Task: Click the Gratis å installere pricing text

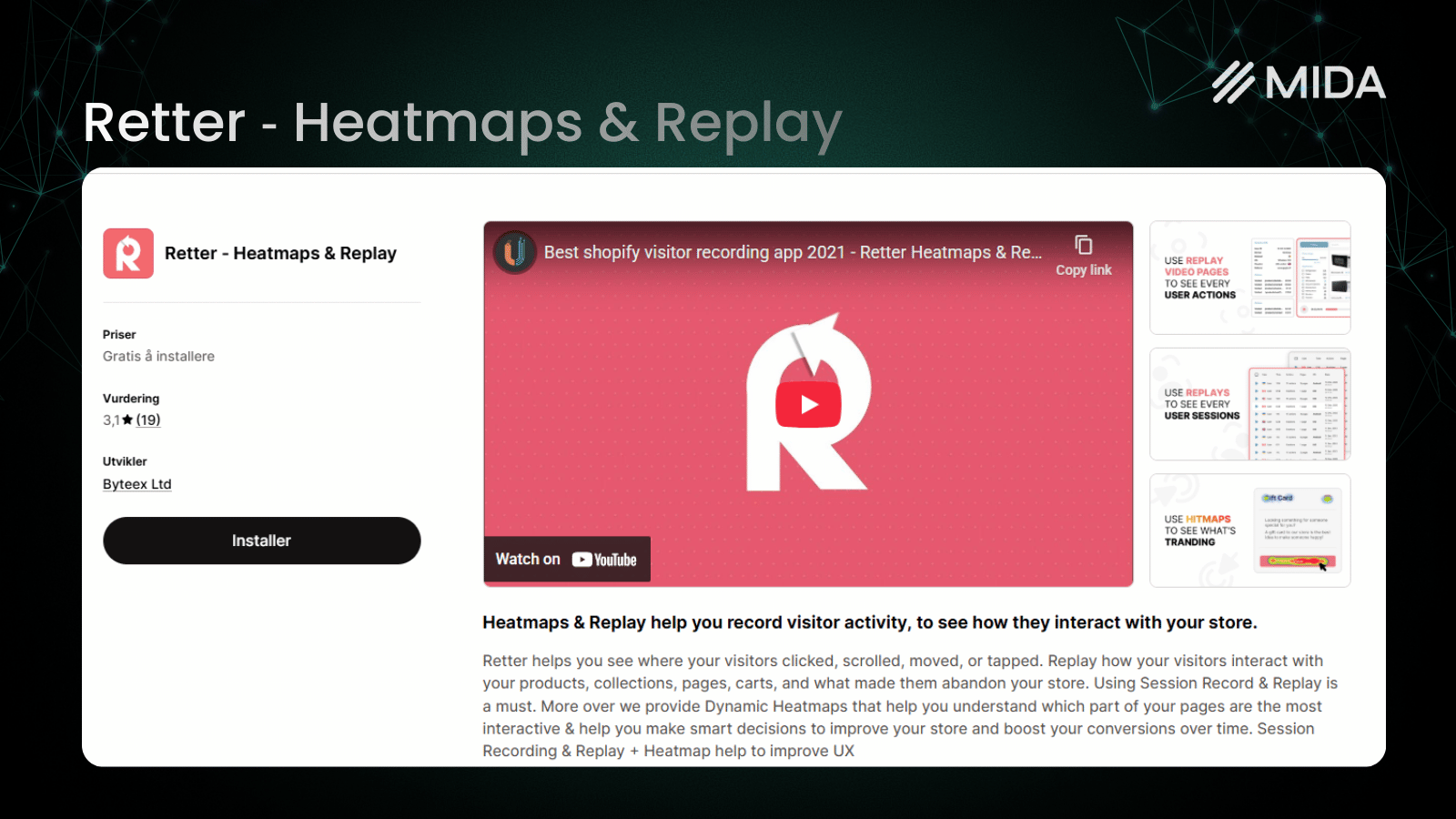Action: (x=158, y=356)
